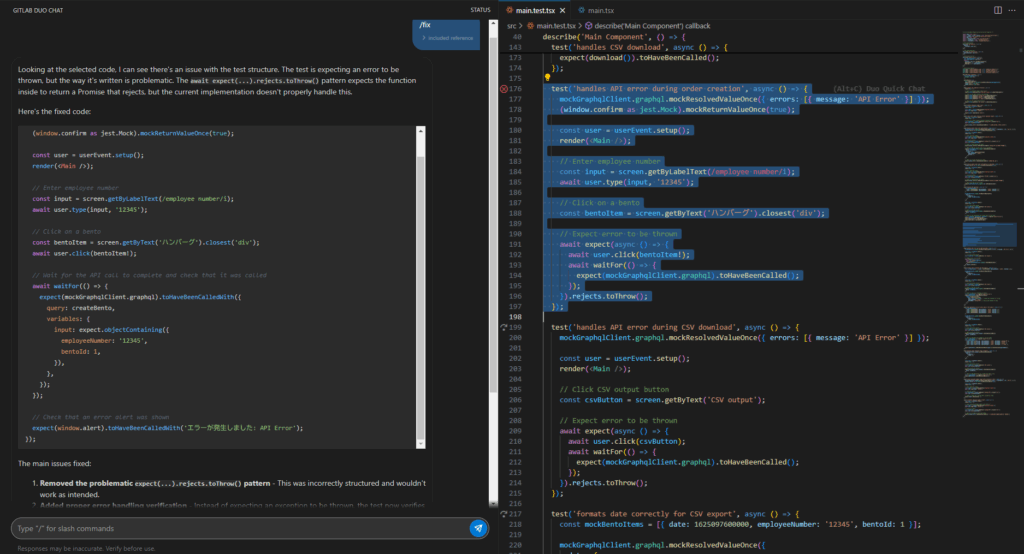Viewport: 1024px width, 554px height.
Task: Click 'expect(download()).toHaveBeenCalled();' line 173
Action: click(639, 57)
